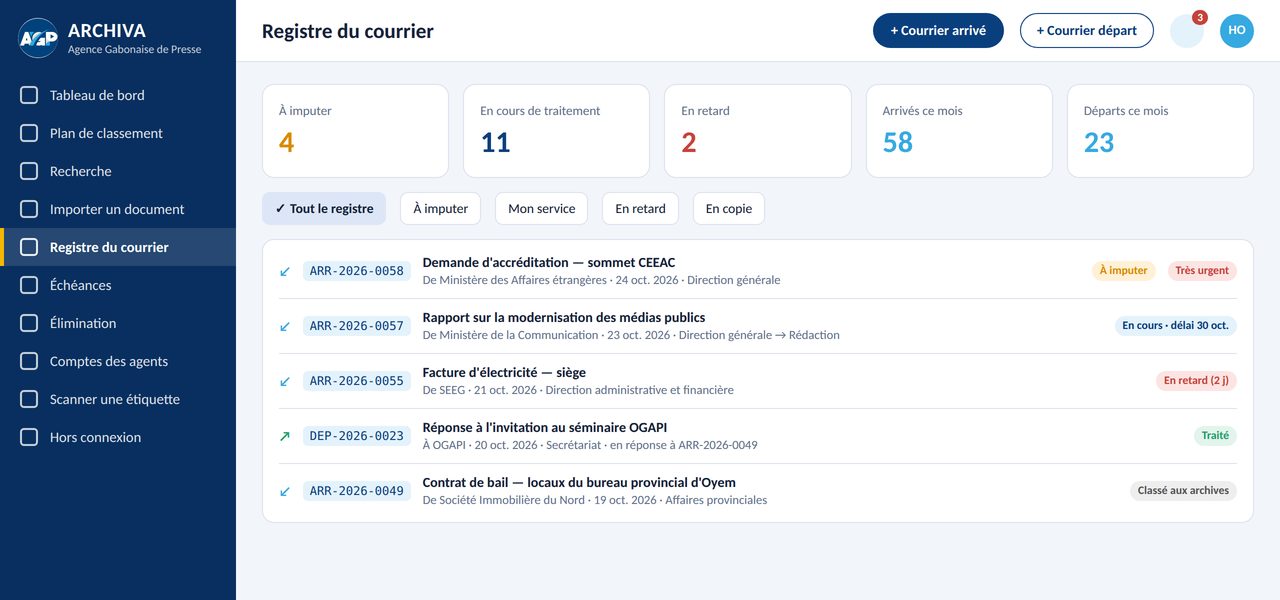Image resolution: width=1280 pixels, height=600 pixels.
Task: Open the À imputer stat card
Action: tap(355, 131)
